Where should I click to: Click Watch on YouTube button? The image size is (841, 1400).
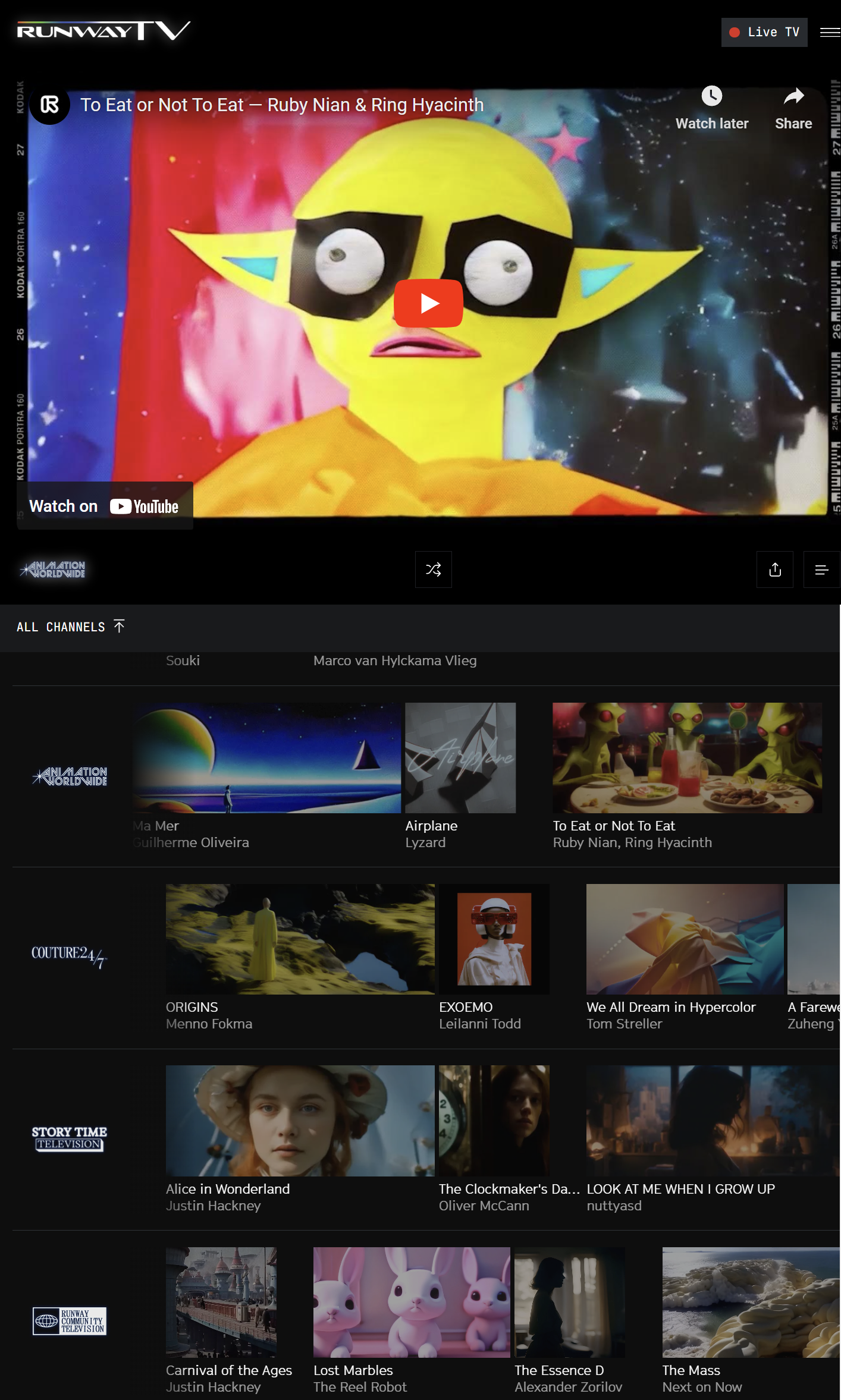pyautogui.click(x=105, y=506)
